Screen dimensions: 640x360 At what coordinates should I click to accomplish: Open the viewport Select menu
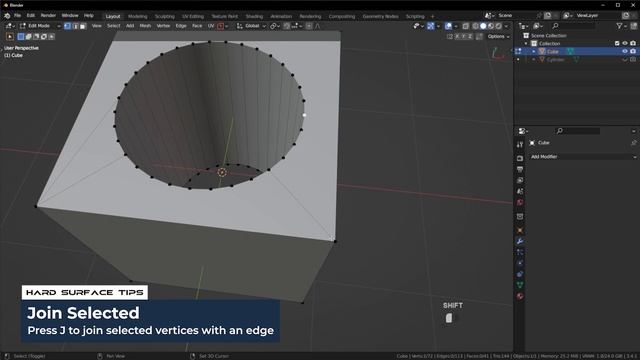(114, 26)
